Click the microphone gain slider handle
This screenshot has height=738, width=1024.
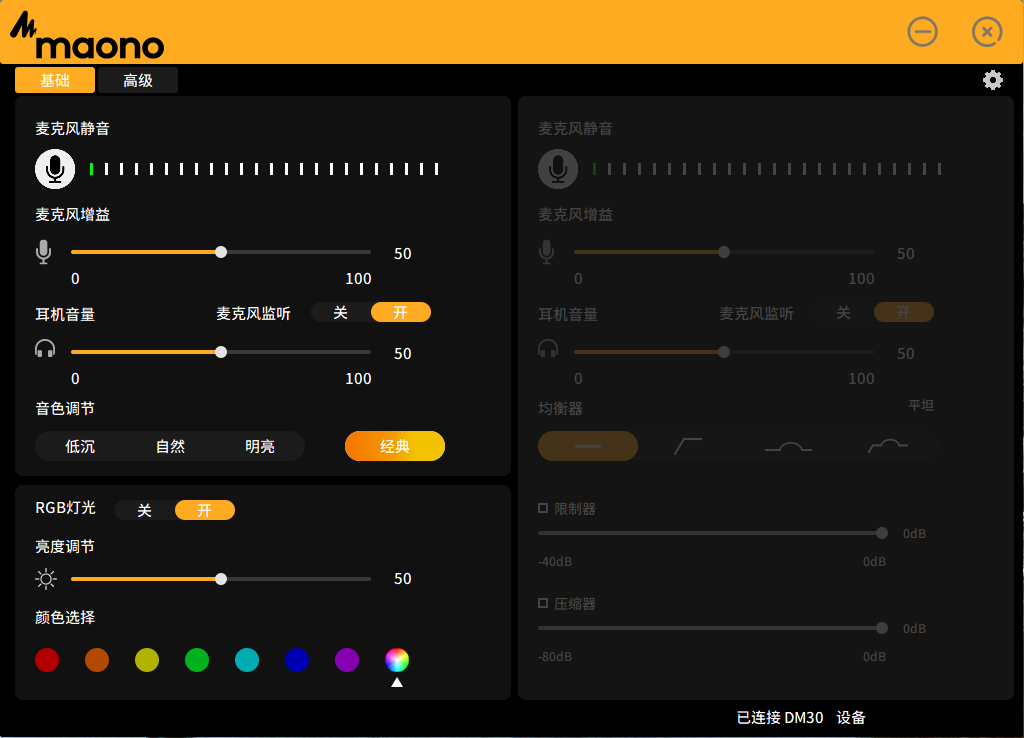point(221,252)
